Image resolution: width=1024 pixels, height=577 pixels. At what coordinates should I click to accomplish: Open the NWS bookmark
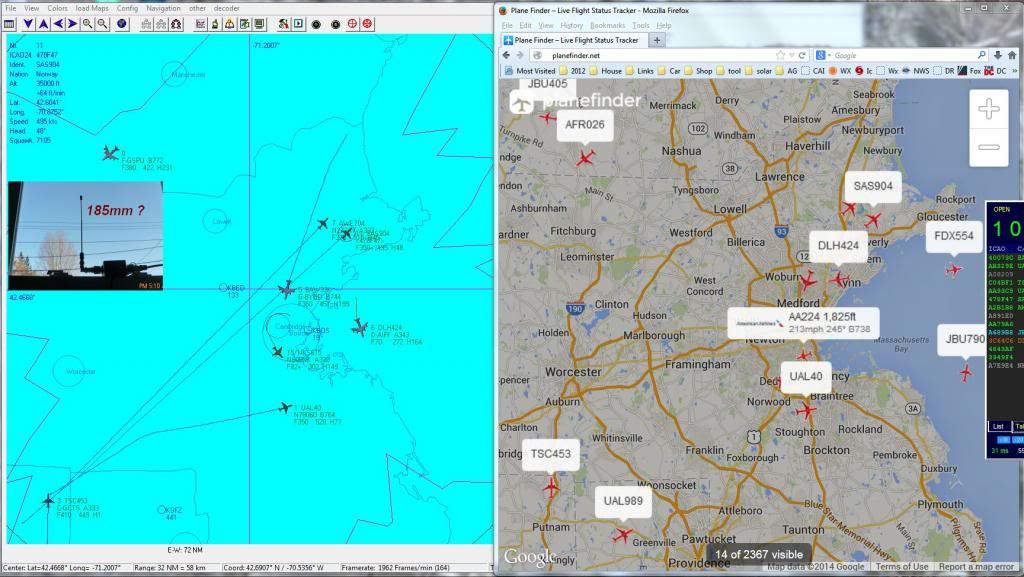[916, 70]
